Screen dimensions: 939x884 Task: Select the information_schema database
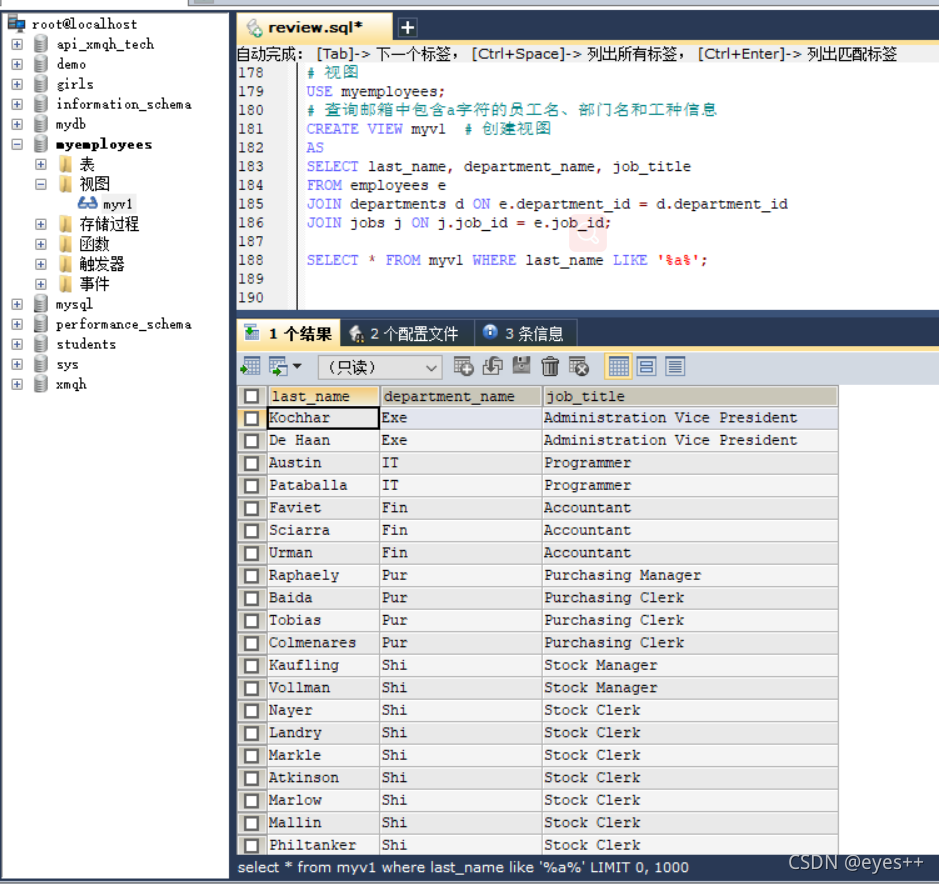point(124,104)
